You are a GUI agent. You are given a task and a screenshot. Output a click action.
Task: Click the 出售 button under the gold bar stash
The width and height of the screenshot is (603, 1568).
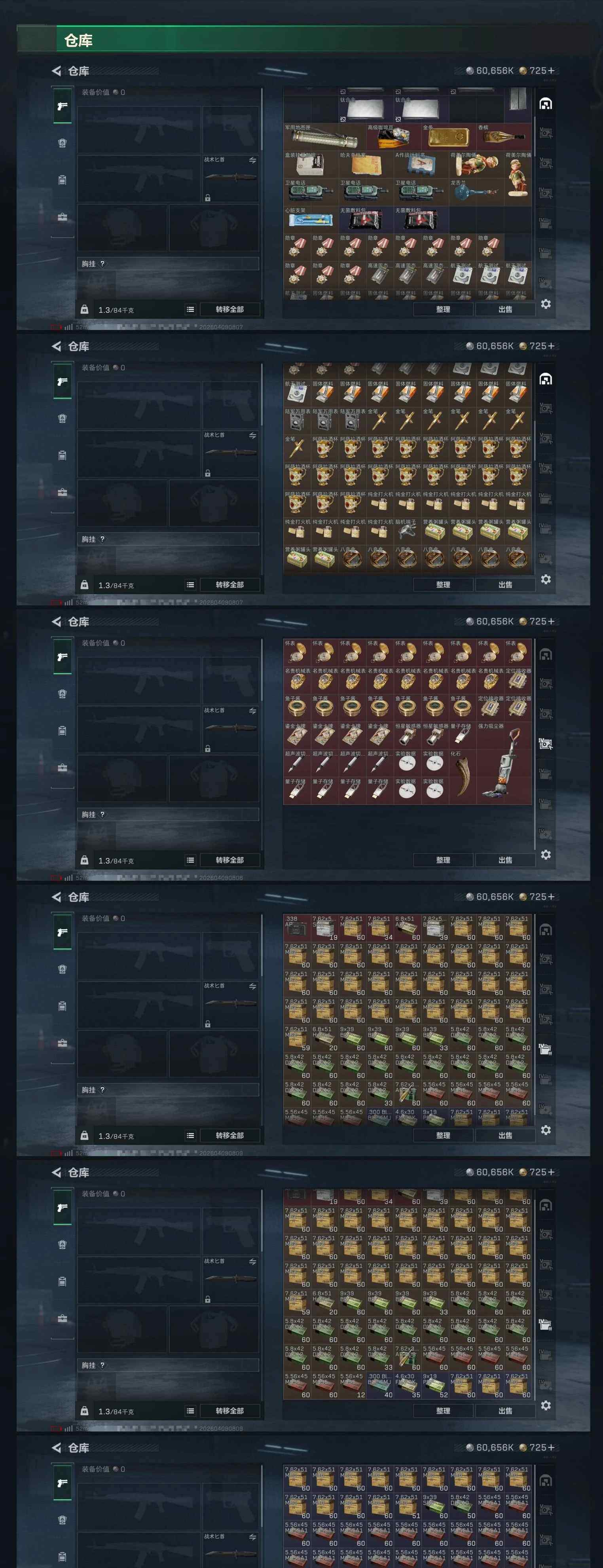tap(505, 309)
